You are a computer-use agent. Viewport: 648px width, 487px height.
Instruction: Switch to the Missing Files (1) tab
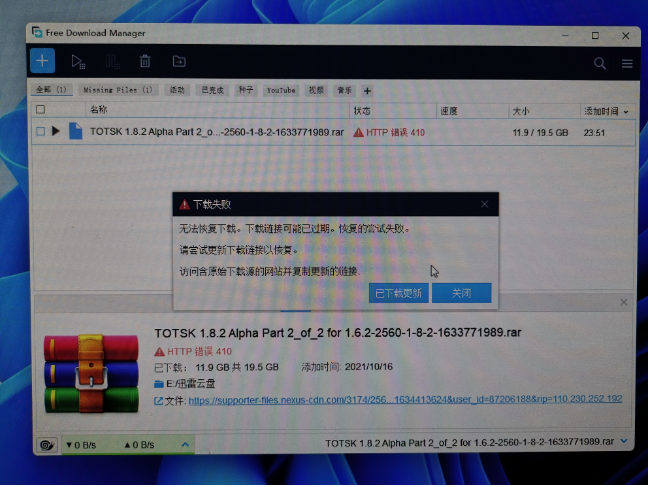118,90
